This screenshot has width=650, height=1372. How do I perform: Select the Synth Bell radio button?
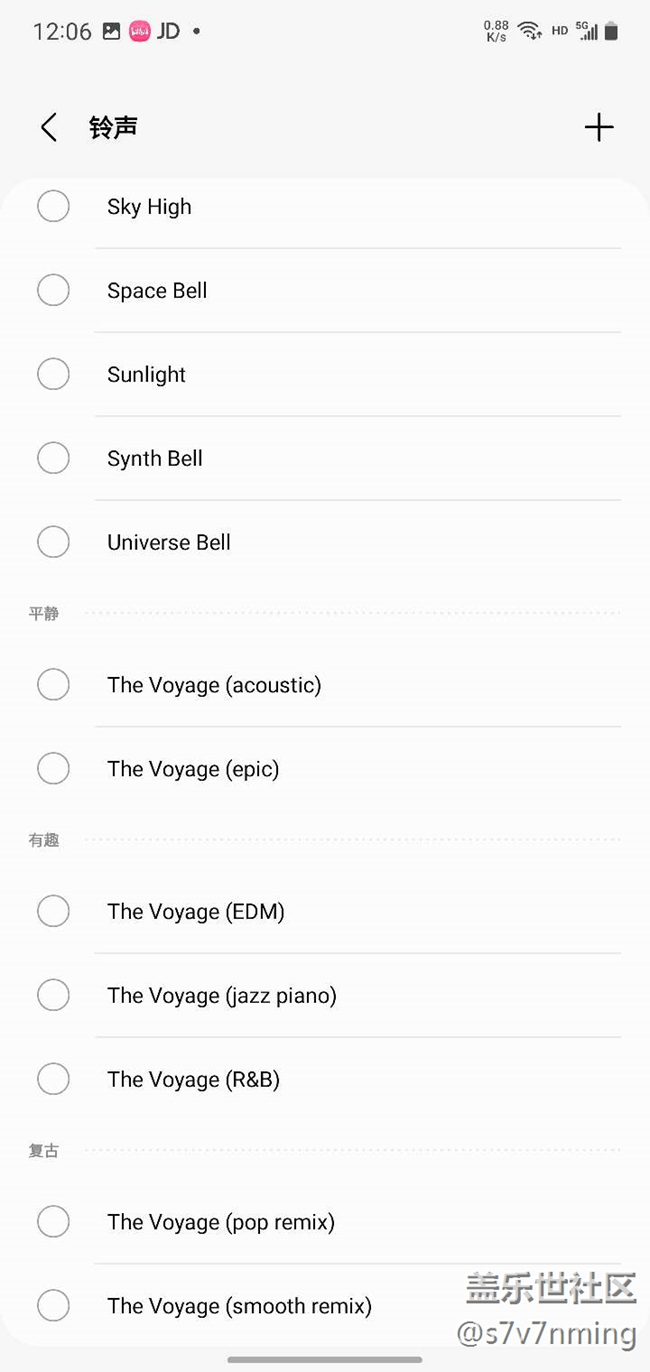pyautogui.click(x=53, y=459)
